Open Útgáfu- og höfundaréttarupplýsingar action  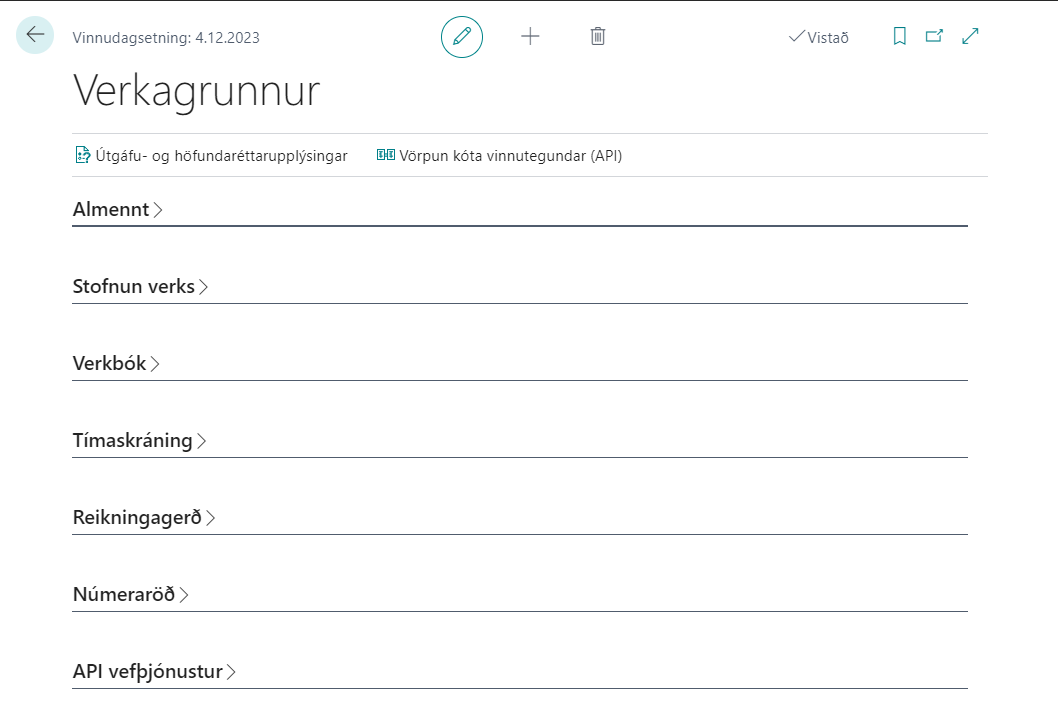[221, 155]
